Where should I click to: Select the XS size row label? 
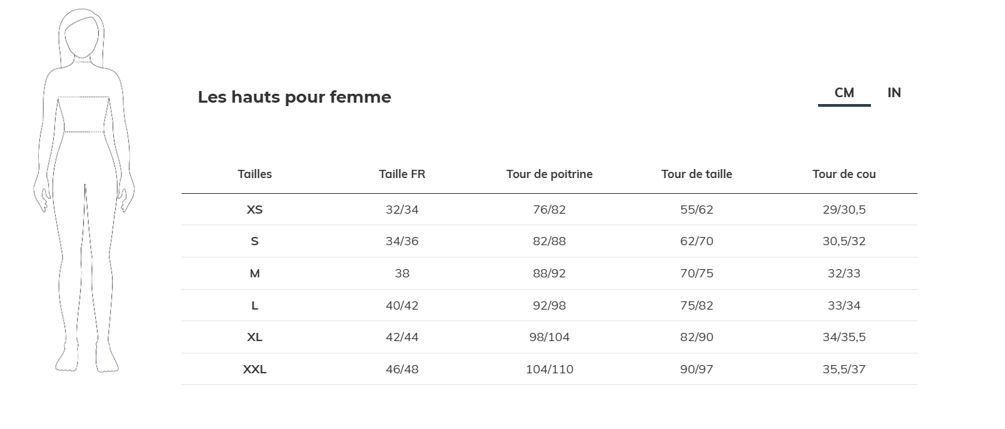pos(255,210)
